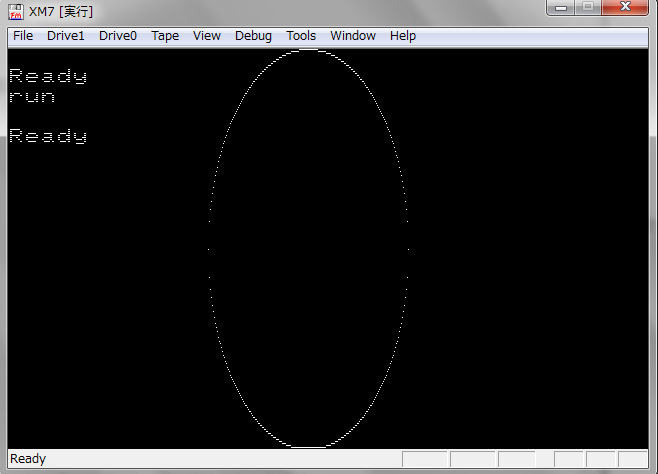Open the File menu
Image resolution: width=658 pixels, height=474 pixels.
click(x=23, y=36)
